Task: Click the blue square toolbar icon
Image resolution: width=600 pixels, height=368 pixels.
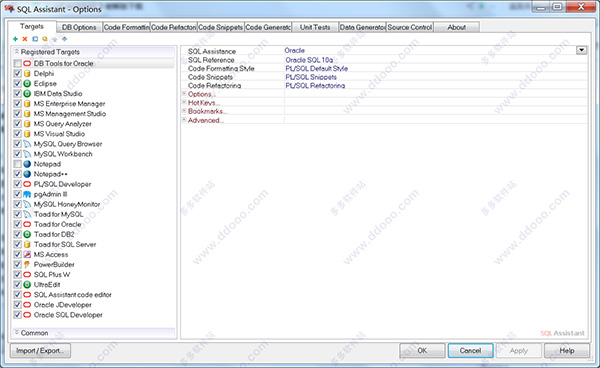Action: tap(35, 39)
